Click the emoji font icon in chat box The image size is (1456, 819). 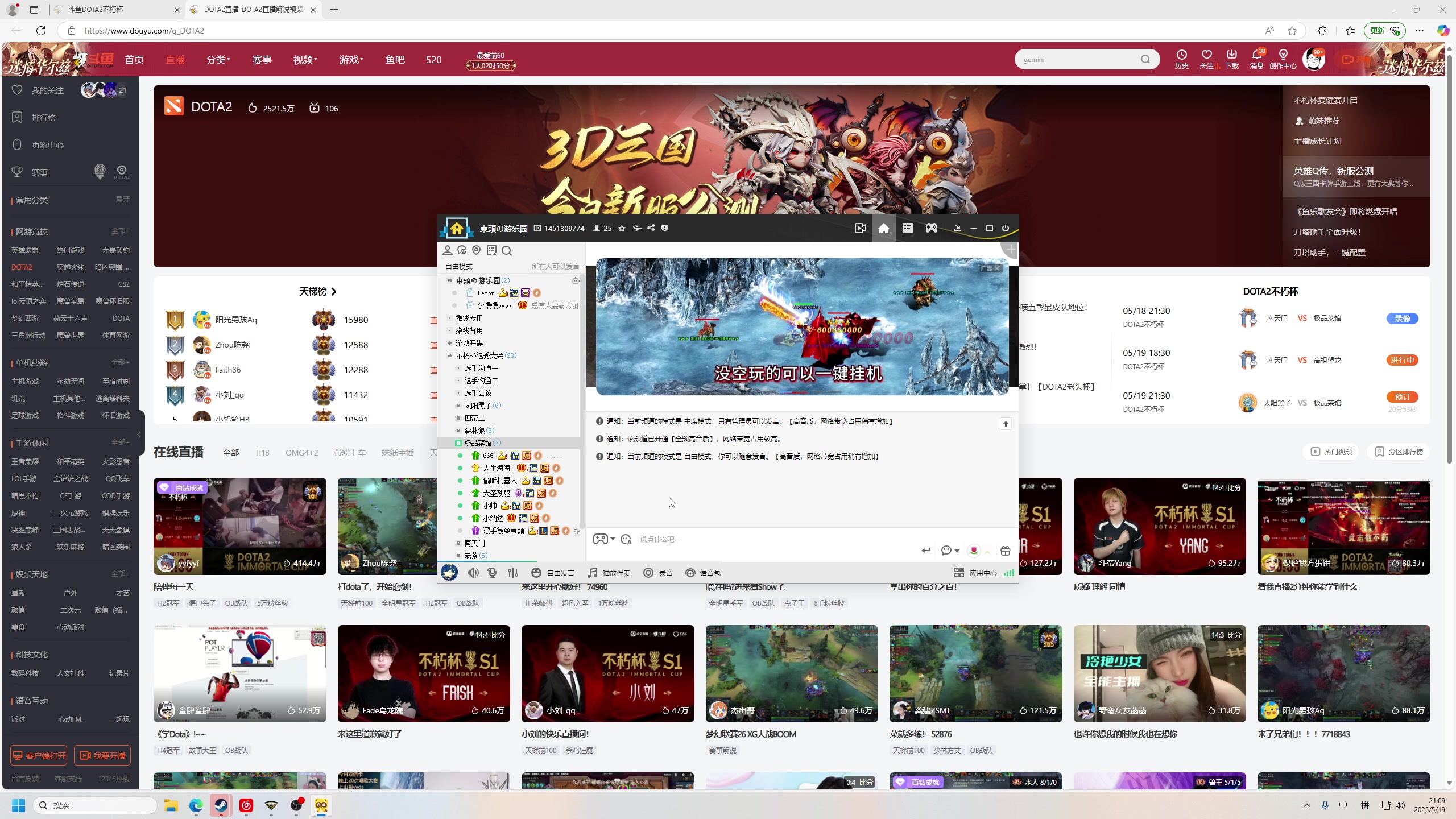[626, 539]
